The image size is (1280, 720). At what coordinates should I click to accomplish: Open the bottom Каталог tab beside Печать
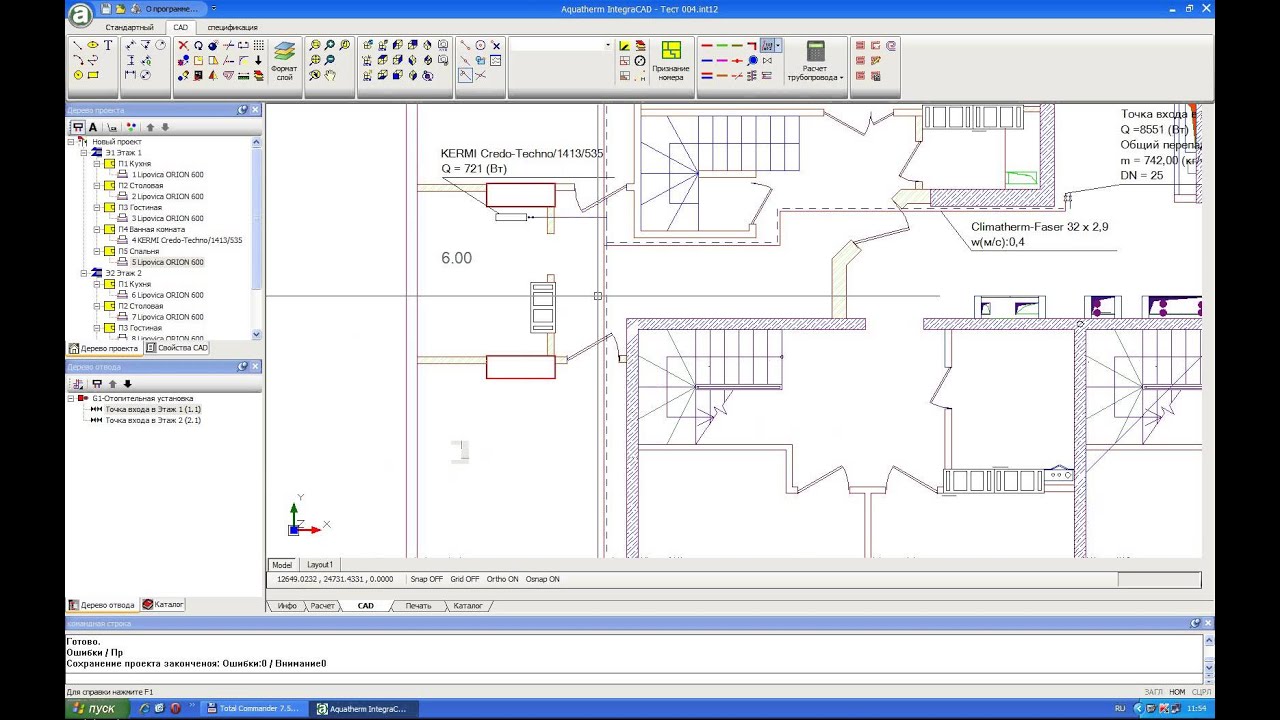coord(468,606)
